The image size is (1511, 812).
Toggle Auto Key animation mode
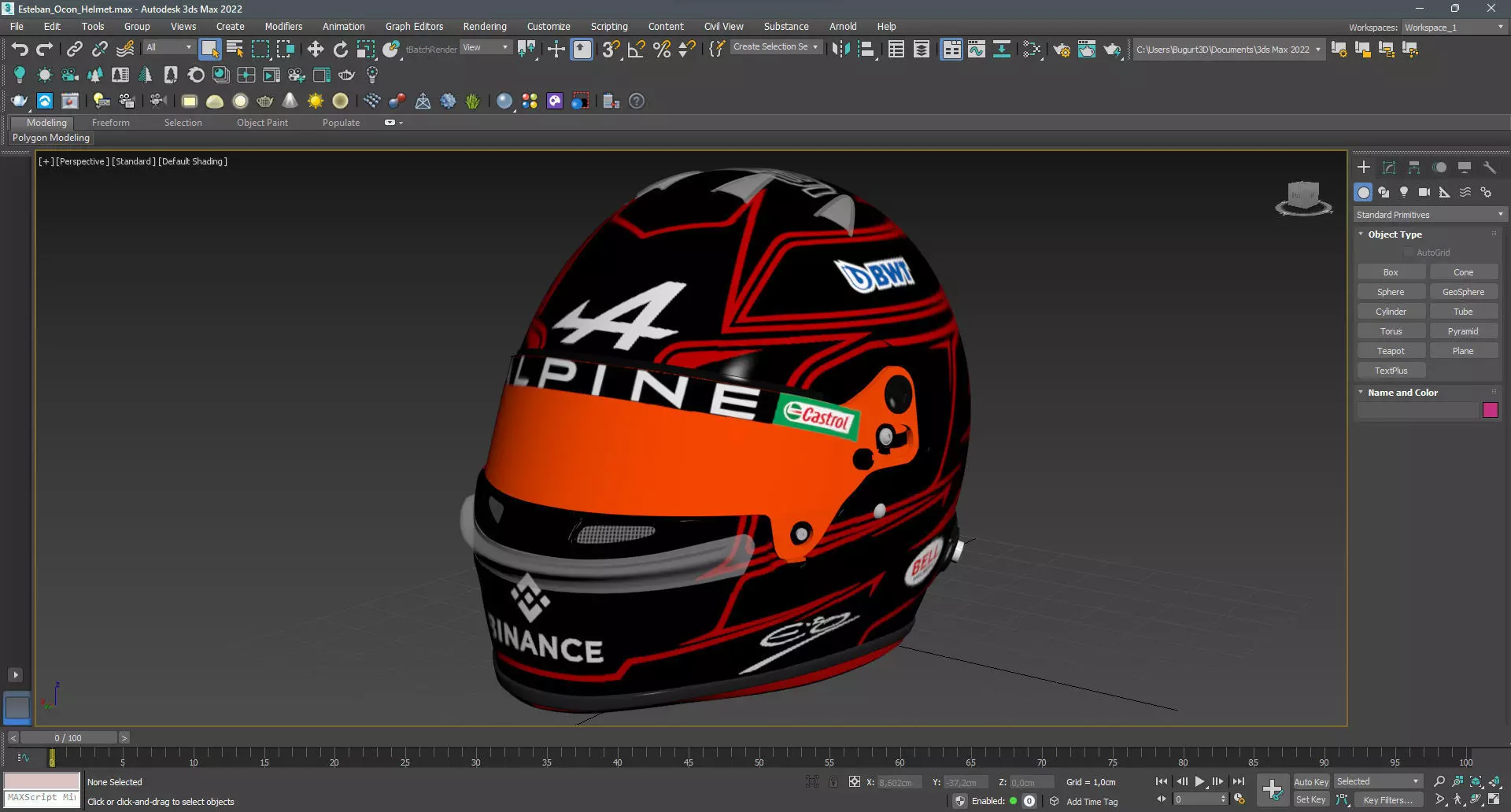click(x=1310, y=782)
